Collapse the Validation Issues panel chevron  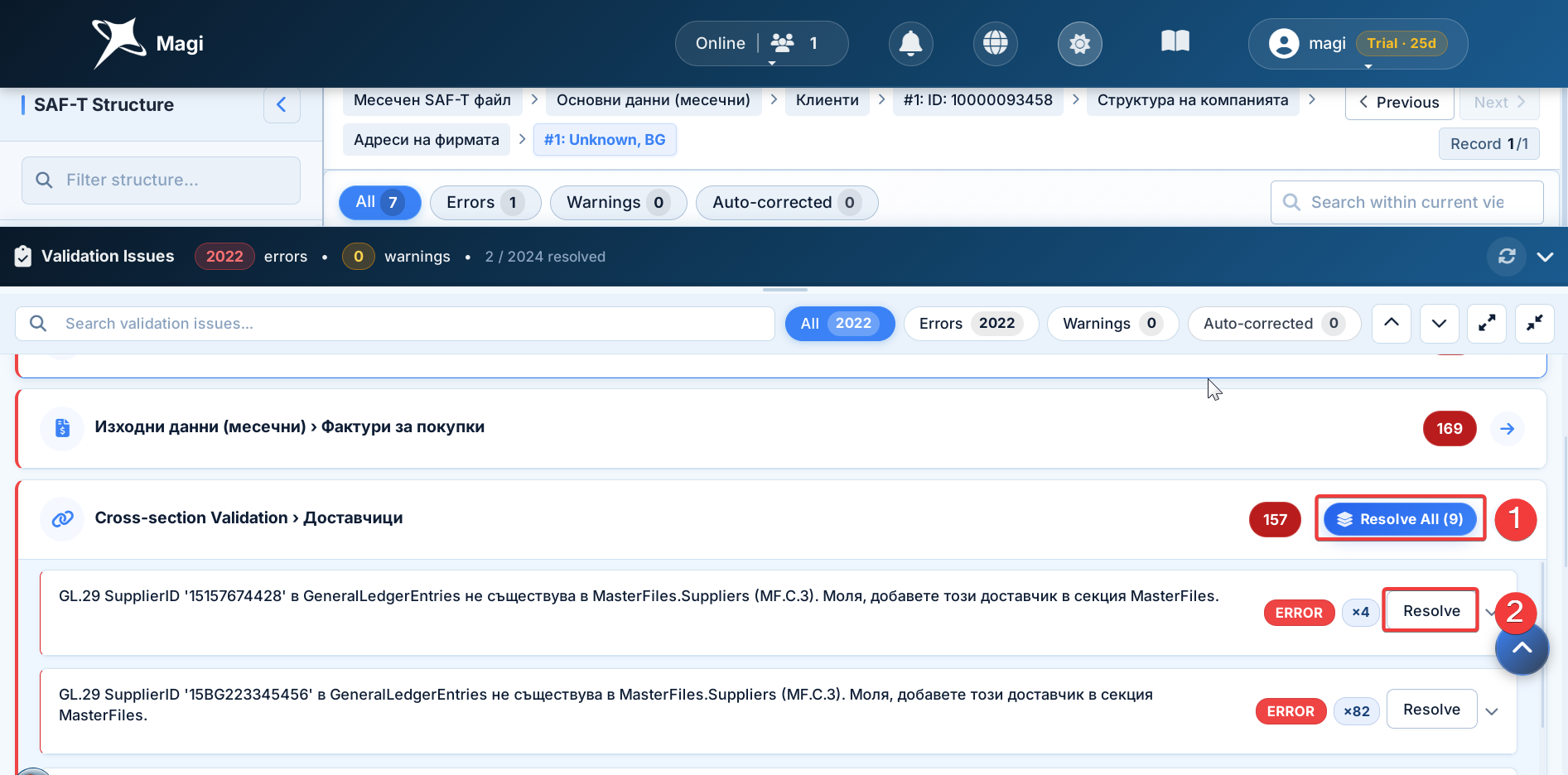coord(1545,257)
